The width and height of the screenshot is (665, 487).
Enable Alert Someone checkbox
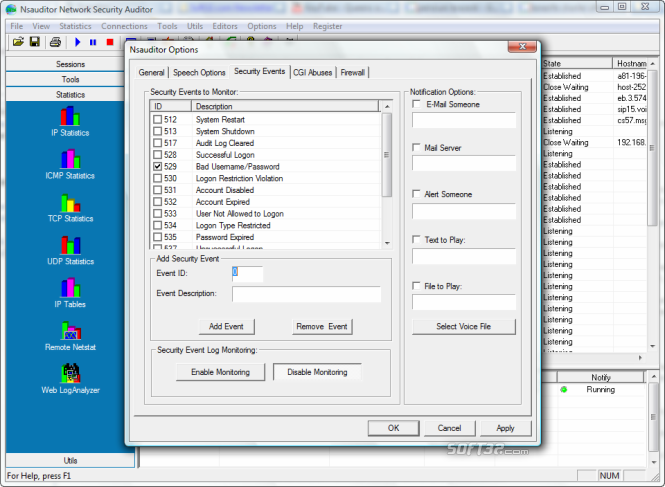tap(416, 194)
